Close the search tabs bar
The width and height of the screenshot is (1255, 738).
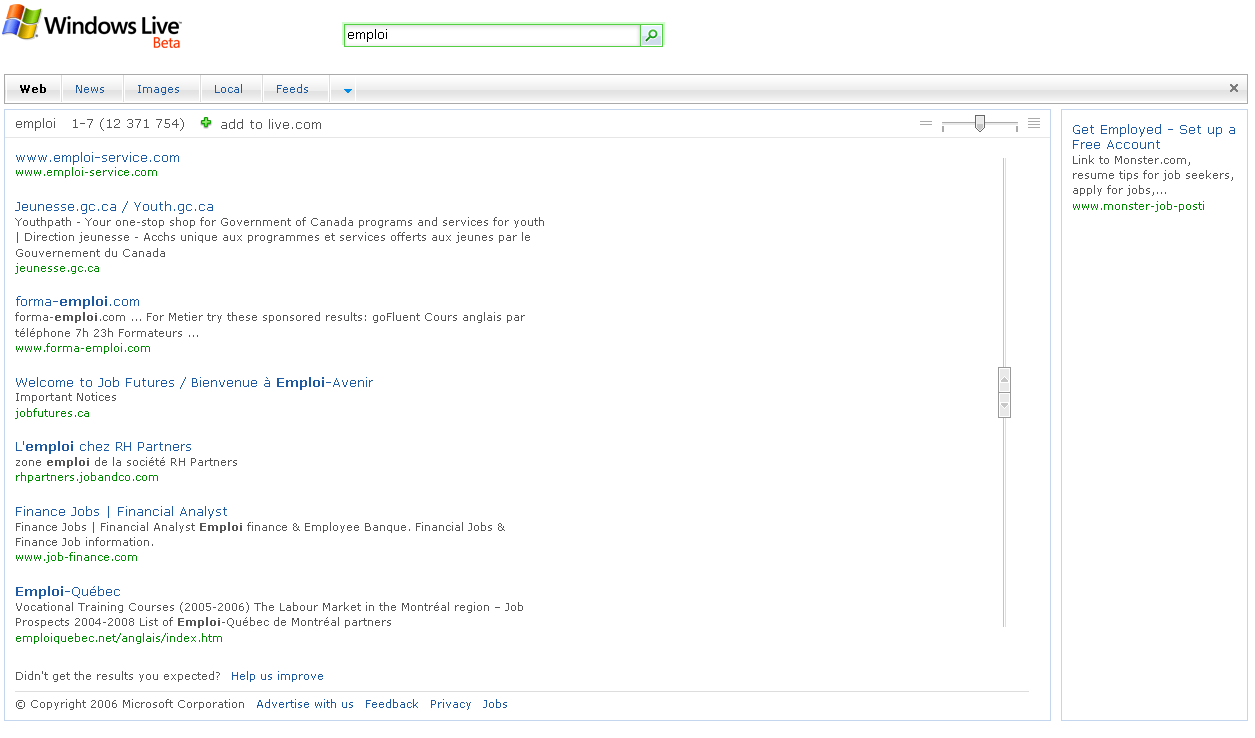[1234, 88]
